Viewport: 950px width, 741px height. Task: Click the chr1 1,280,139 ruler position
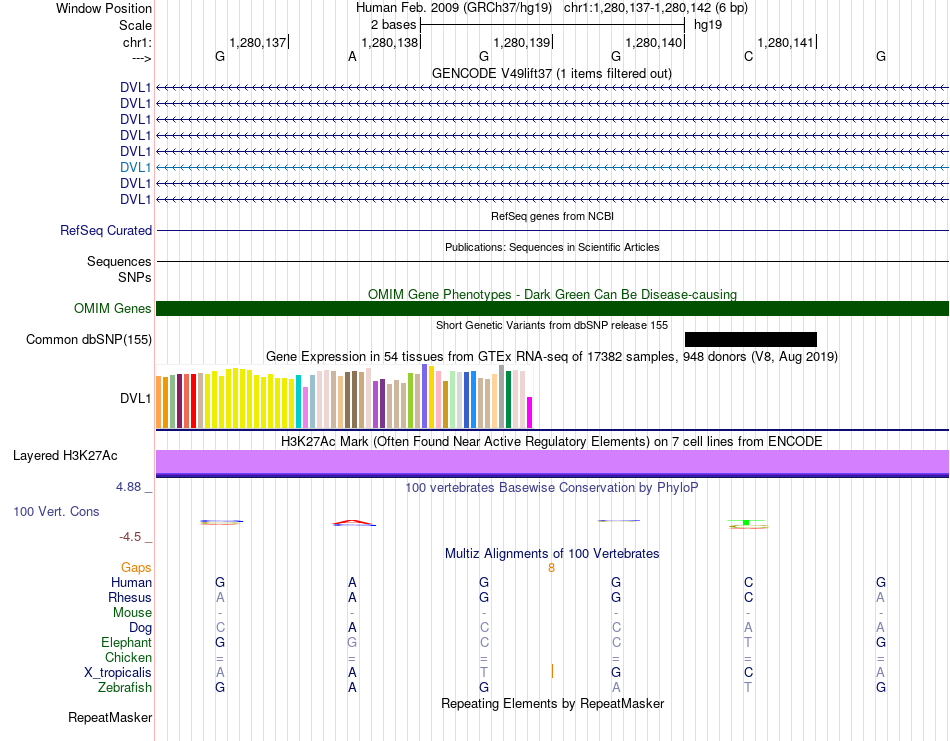click(x=522, y=42)
